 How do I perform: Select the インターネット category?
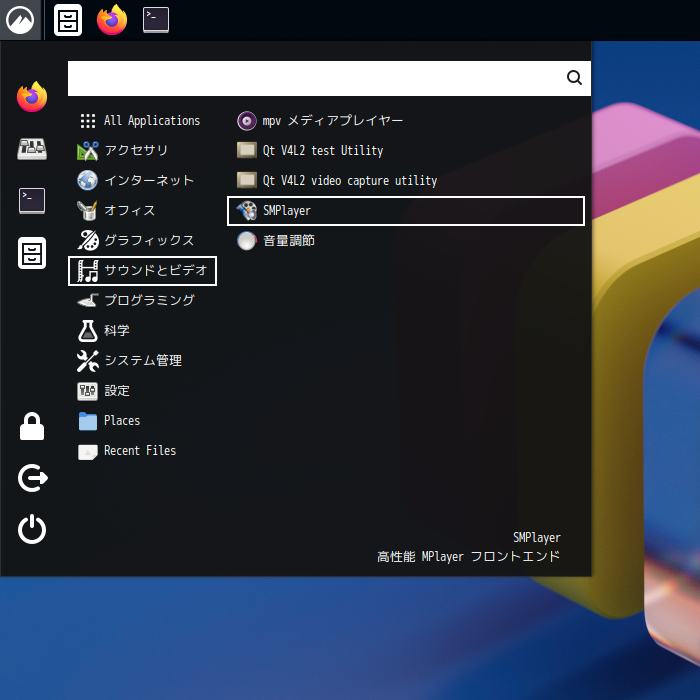tap(142, 180)
